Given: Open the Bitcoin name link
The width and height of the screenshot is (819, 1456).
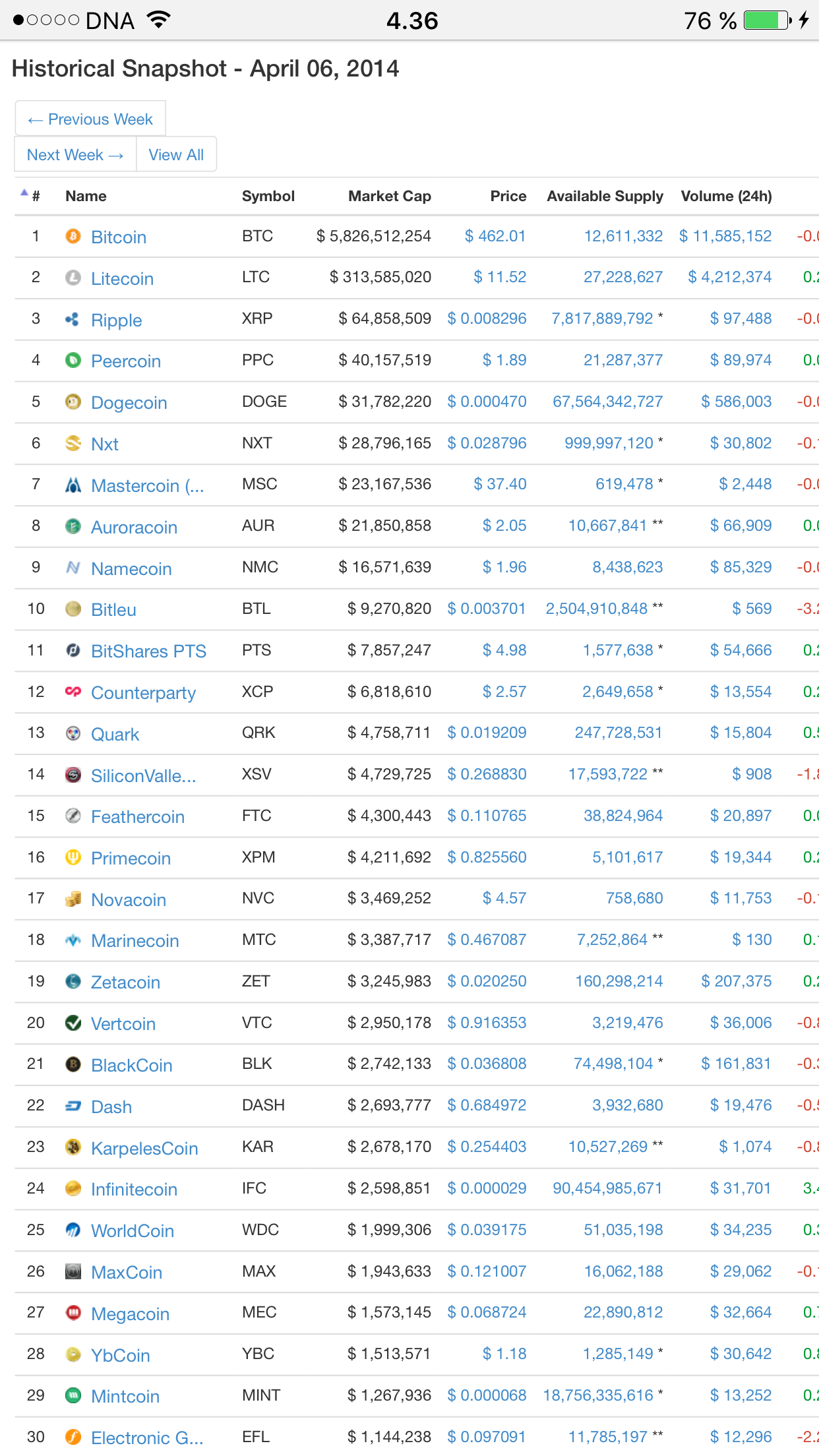Looking at the screenshot, I should tap(119, 237).
